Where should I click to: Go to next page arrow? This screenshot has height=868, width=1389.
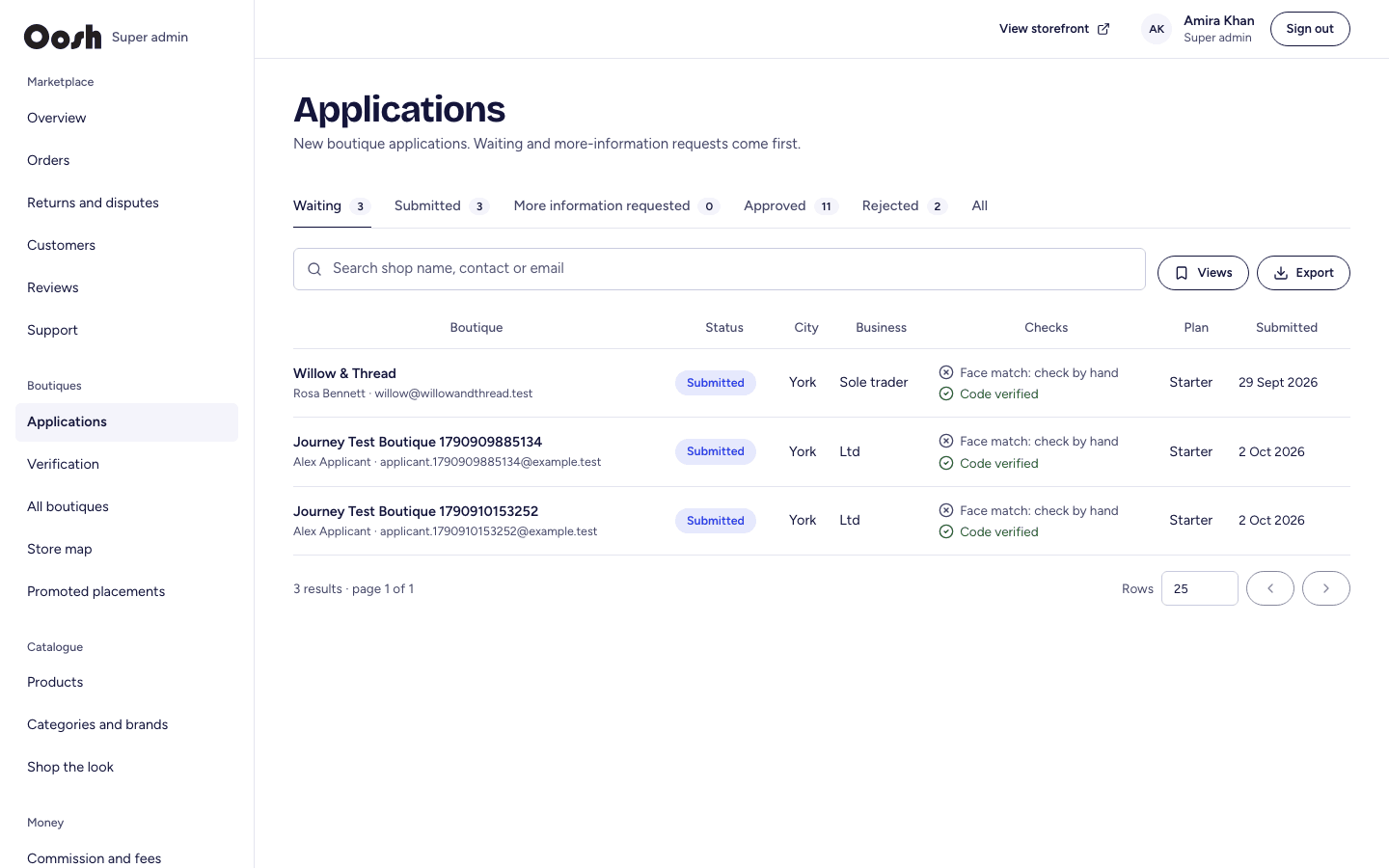(x=1326, y=588)
